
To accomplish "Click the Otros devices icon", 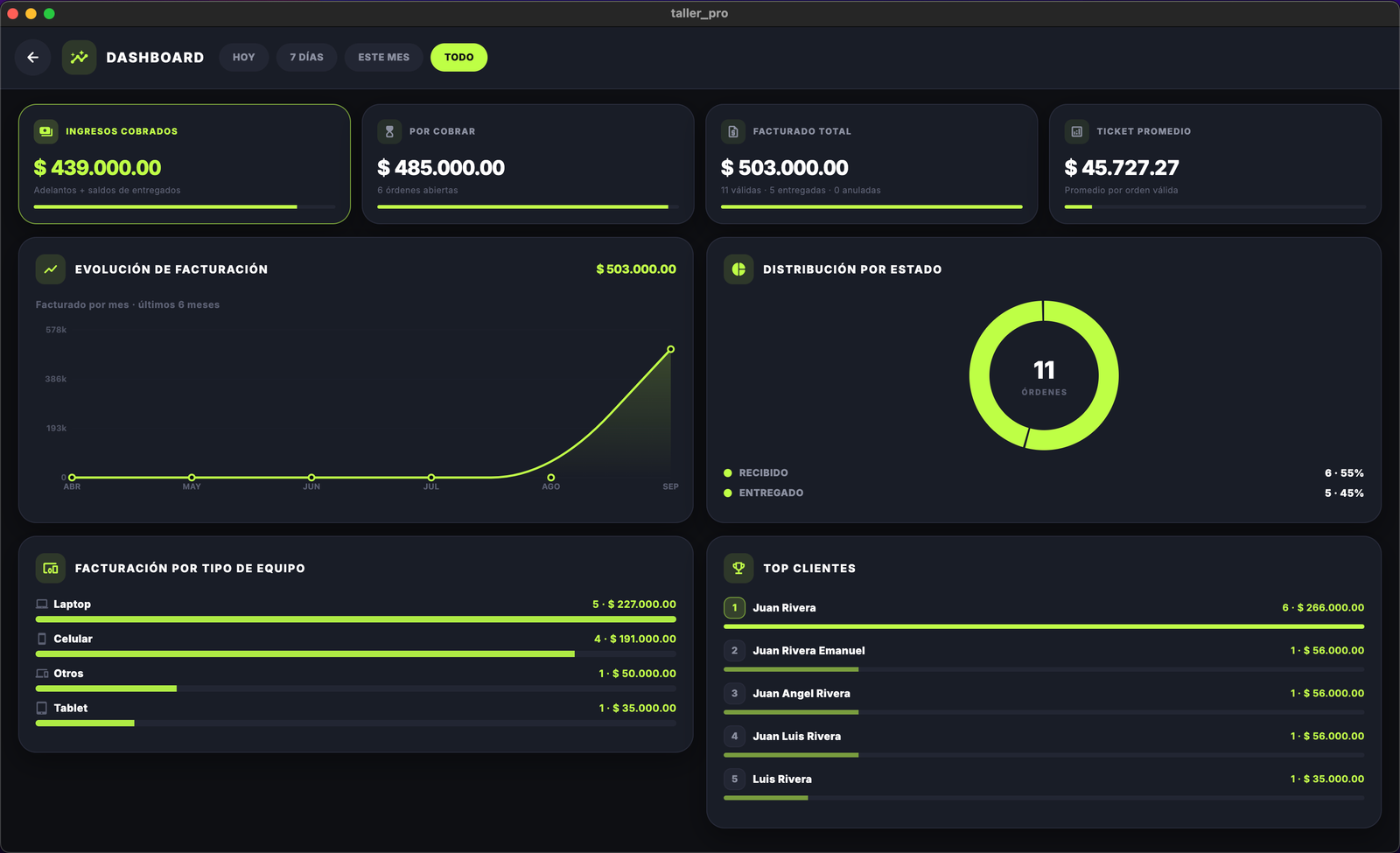I will [x=42, y=674].
